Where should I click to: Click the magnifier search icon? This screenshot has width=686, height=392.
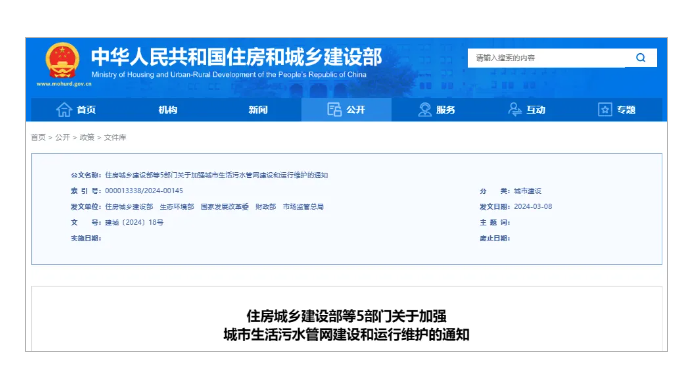(640, 58)
